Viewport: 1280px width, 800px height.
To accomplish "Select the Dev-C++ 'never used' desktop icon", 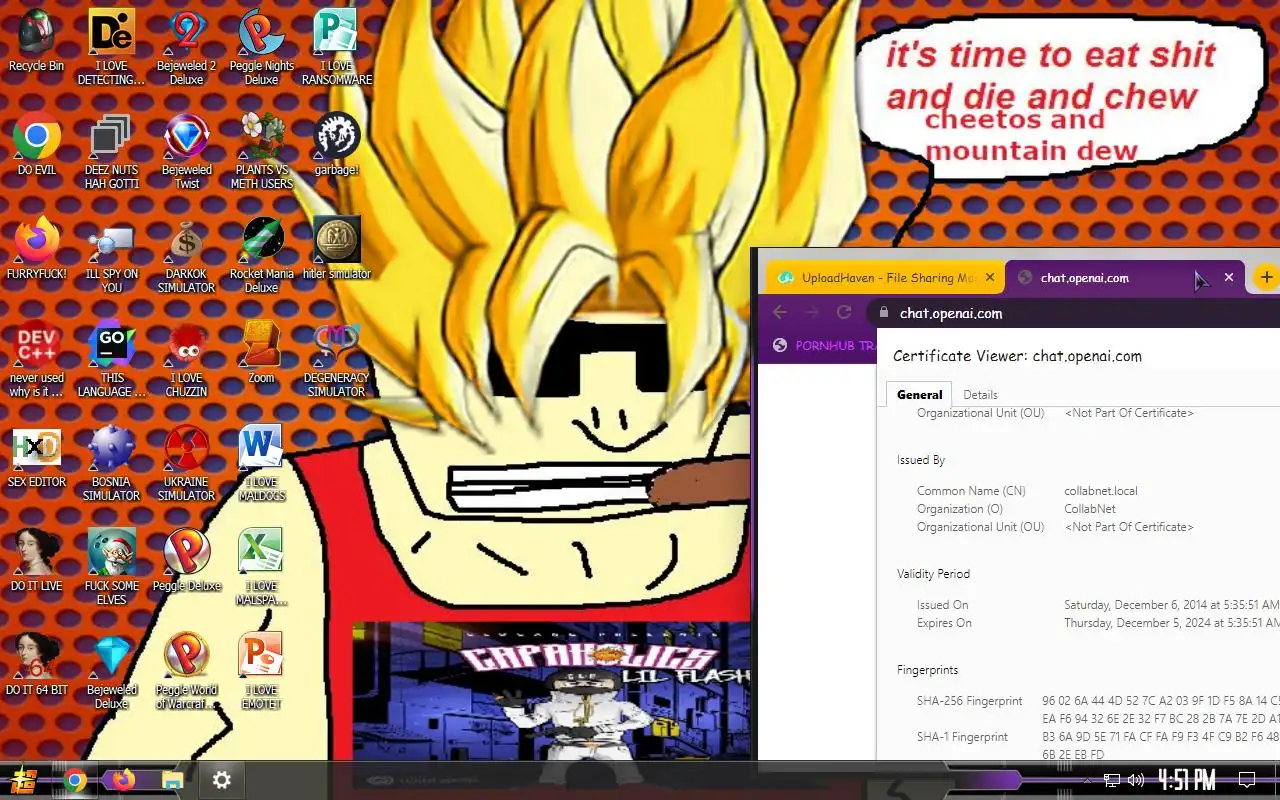I will click(x=36, y=358).
